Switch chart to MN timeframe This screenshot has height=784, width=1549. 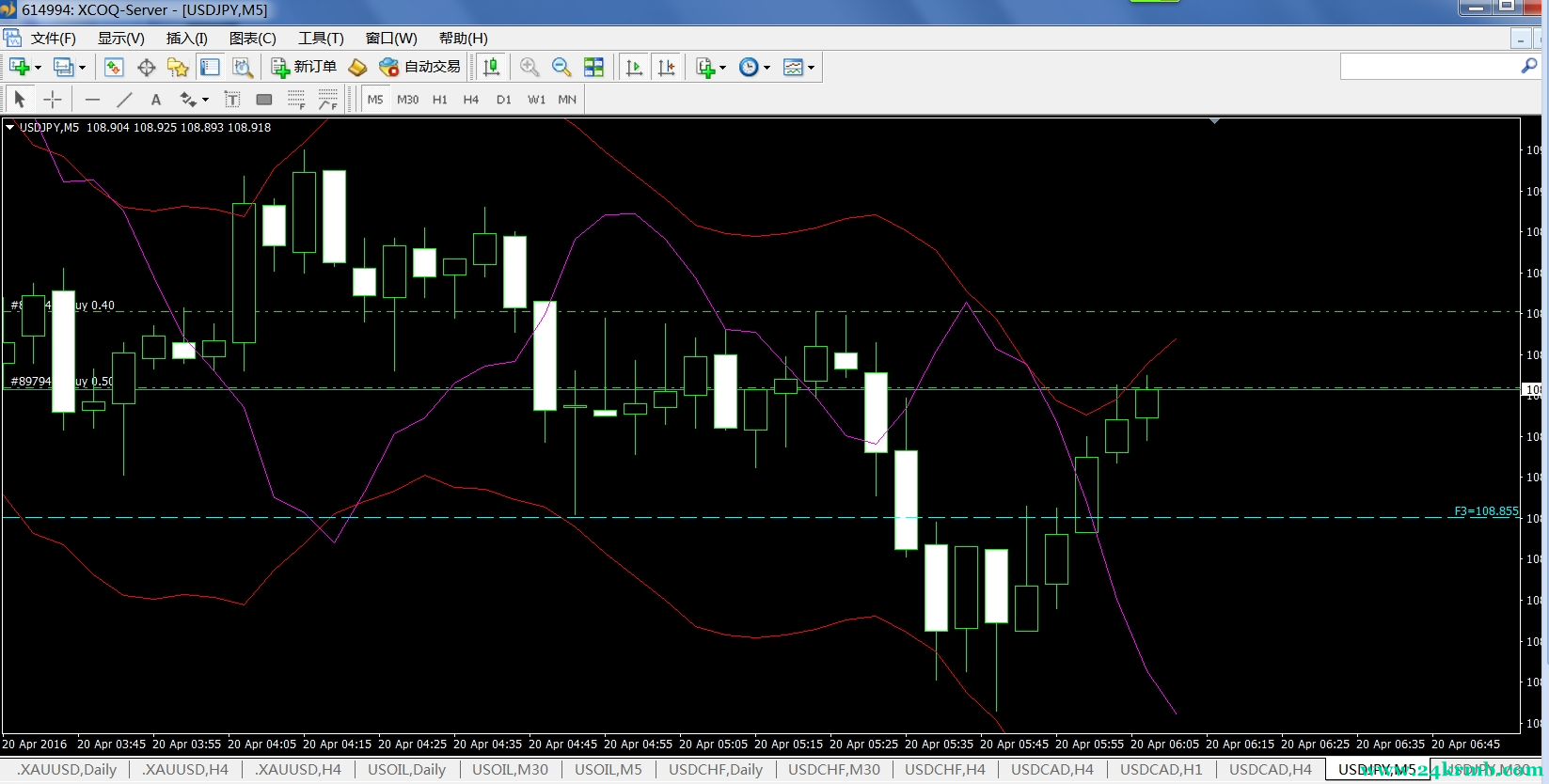tap(567, 100)
